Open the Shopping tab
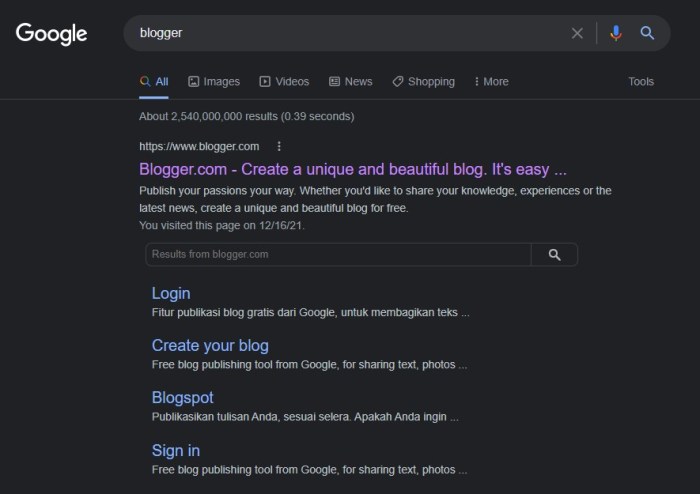This screenshot has height=494, width=700. point(423,82)
